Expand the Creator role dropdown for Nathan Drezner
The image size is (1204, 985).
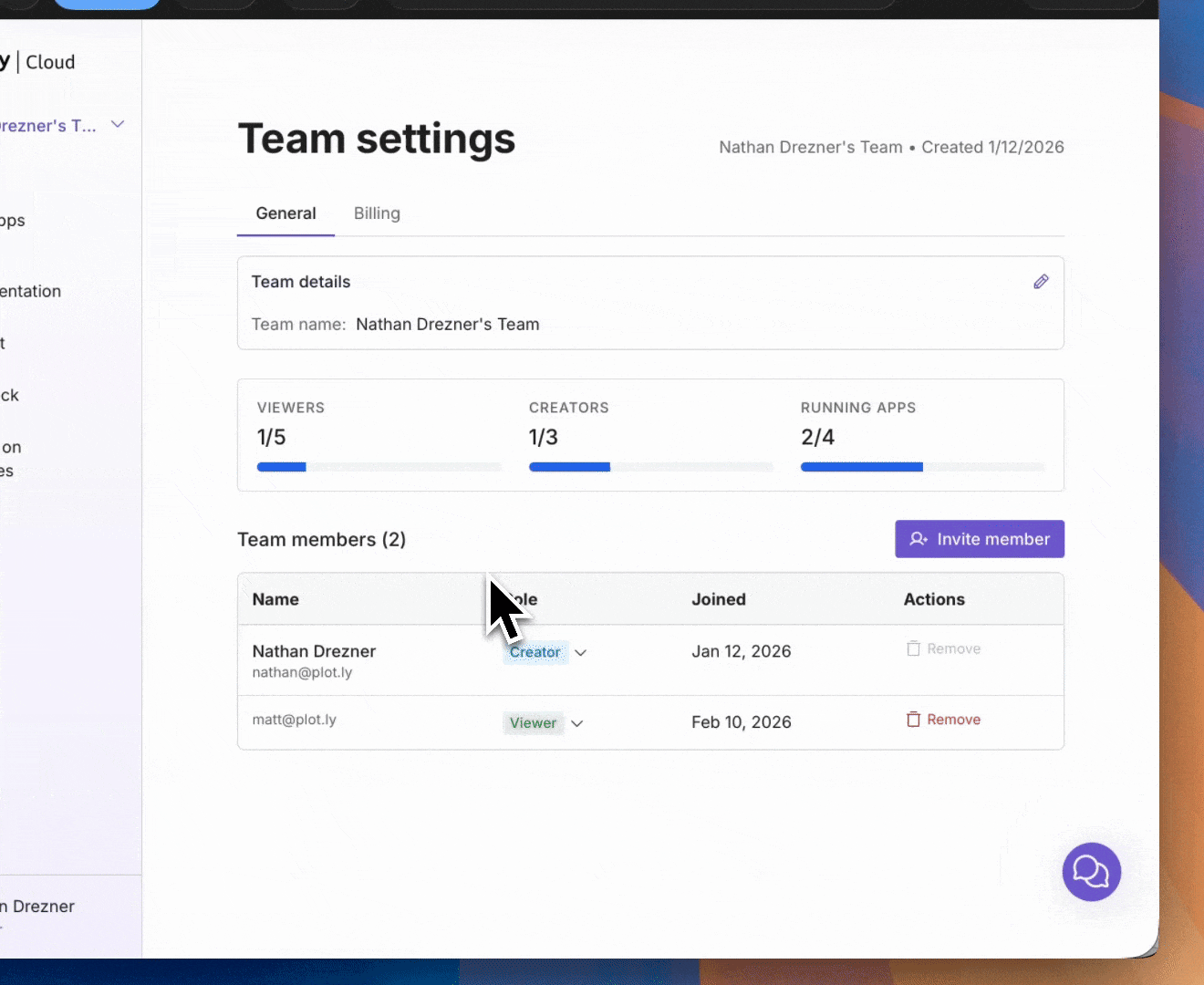pyautogui.click(x=580, y=652)
